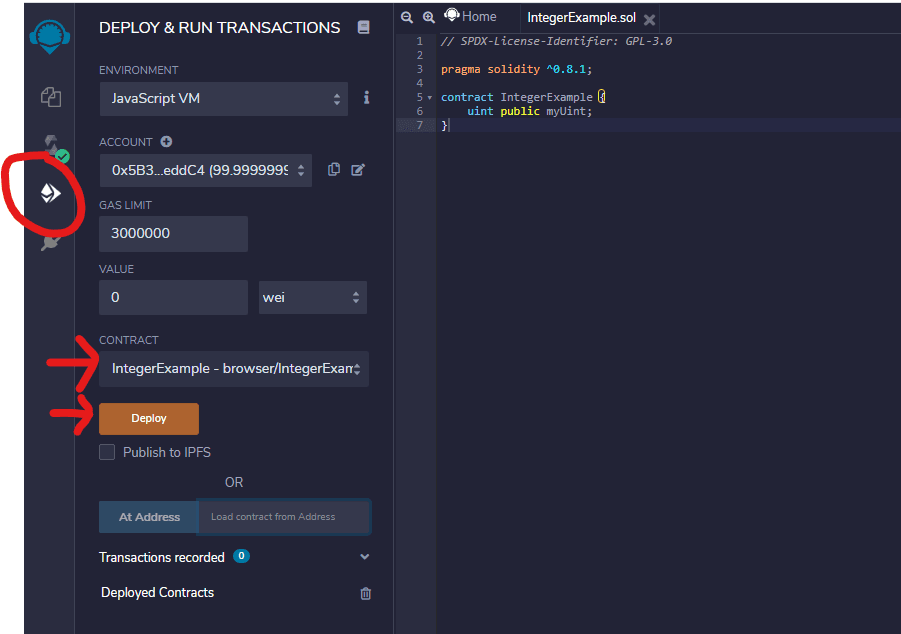901x634 pixels.
Task: Open the IntegerExample contract dropdown
Action: tap(234, 368)
